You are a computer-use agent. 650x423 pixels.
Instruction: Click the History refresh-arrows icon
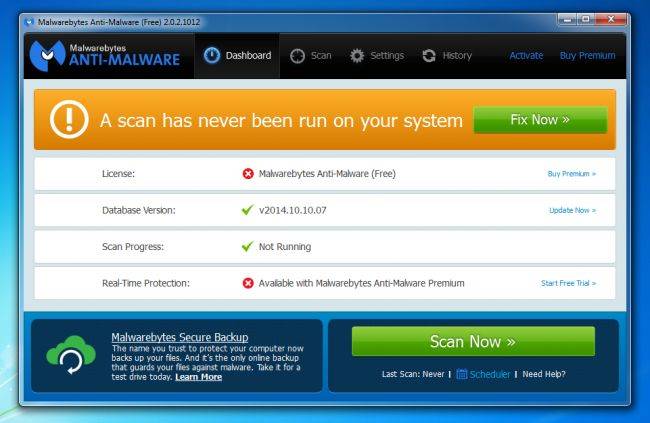(x=429, y=56)
